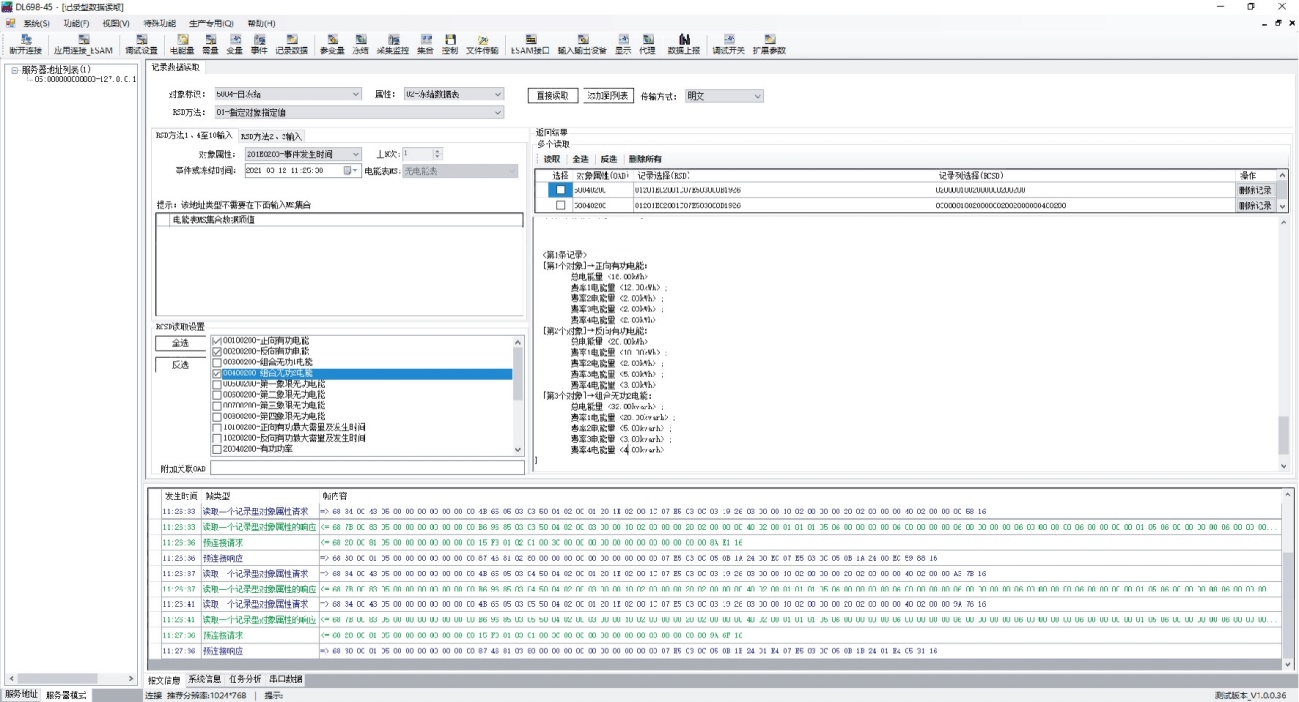Uncheck 00100200-正向有功电能 checkbox
The image size is (1299, 702).
[217, 342]
